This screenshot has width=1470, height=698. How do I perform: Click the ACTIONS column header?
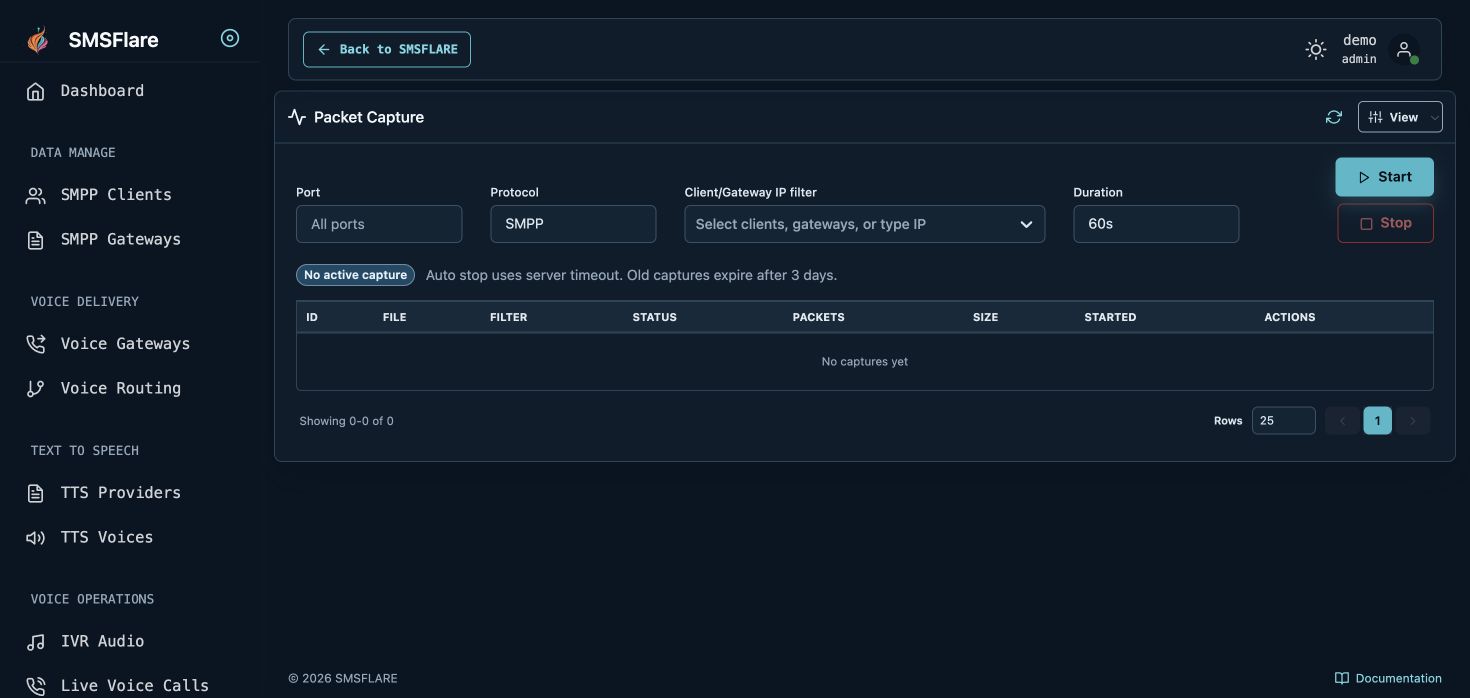(1289, 317)
